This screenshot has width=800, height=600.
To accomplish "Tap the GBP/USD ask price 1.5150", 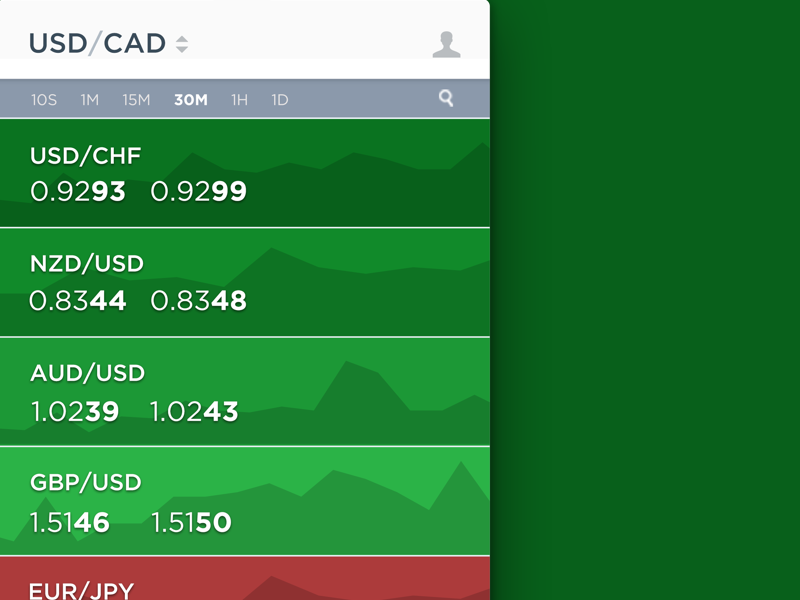I will pyautogui.click(x=191, y=522).
